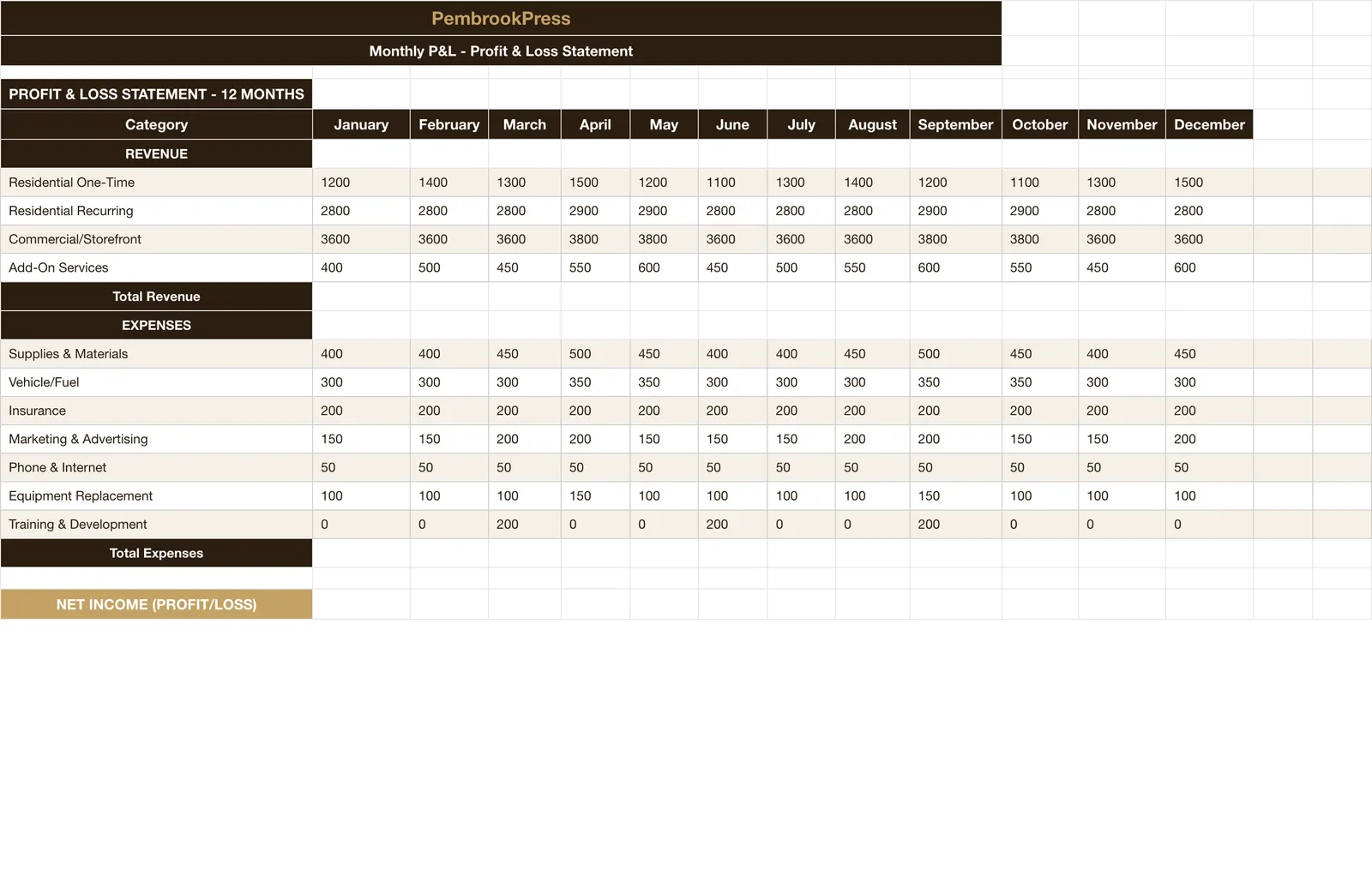Select the Category header cell
This screenshot has height=882, width=1372.
pyautogui.click(x=156, y=124)
